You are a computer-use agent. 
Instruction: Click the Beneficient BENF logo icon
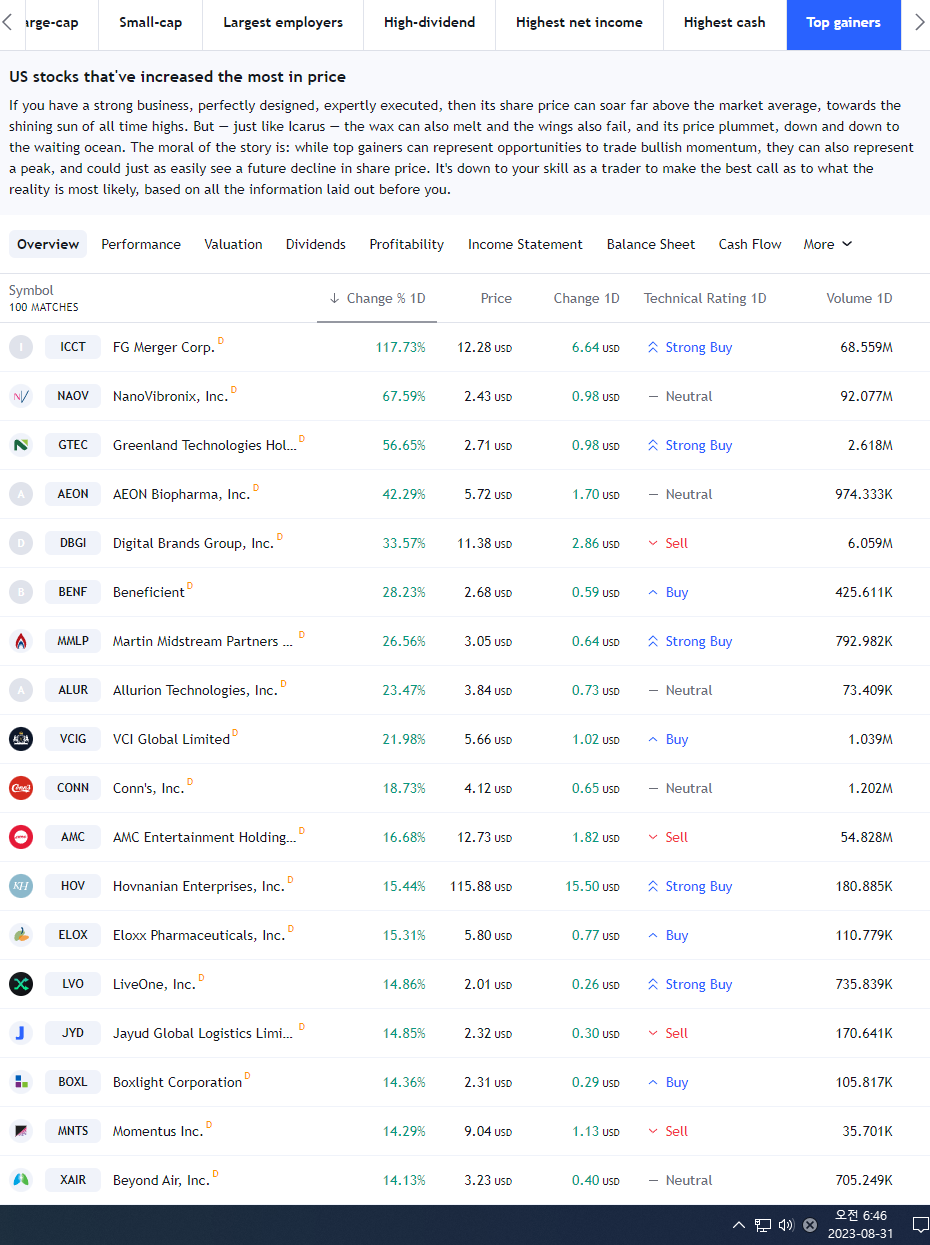click(x=21, y=592)
